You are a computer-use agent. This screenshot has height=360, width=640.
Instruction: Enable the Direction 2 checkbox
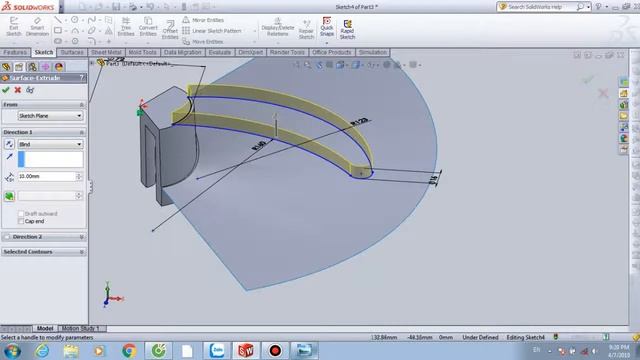7,237
